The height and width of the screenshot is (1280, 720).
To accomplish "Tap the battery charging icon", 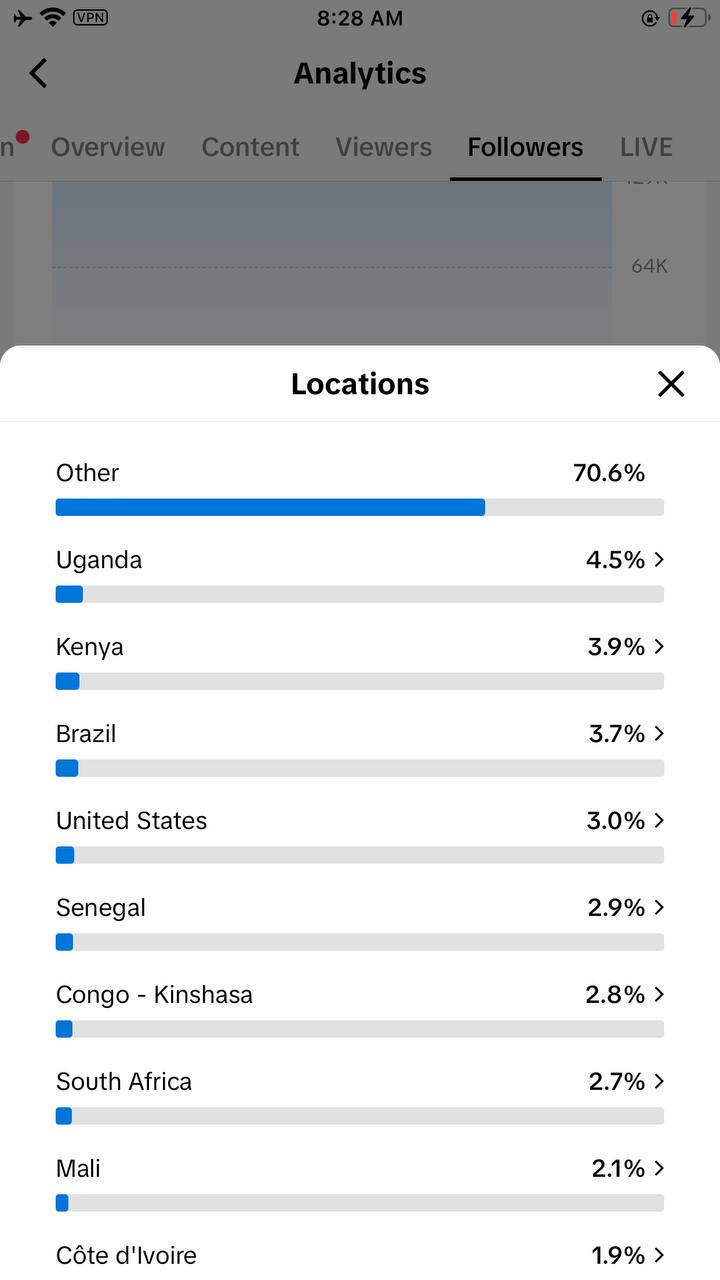I will point(688,18).
